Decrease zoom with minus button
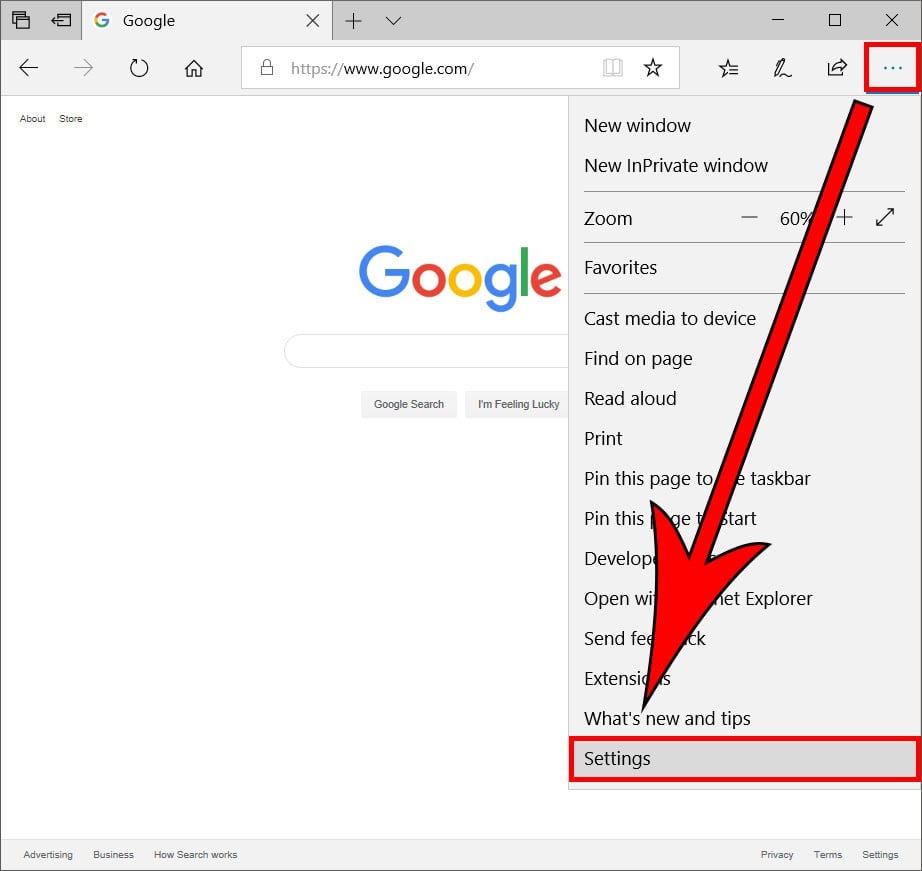Image resolution: width=922 pixels, height=871 pixels. click(x=749, y=218)
